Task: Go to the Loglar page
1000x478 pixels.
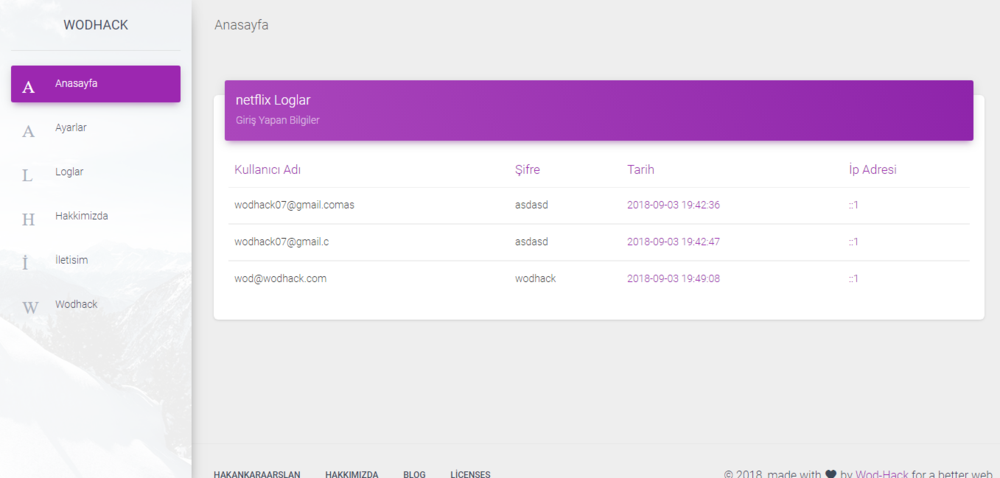Action: [96, 171]
